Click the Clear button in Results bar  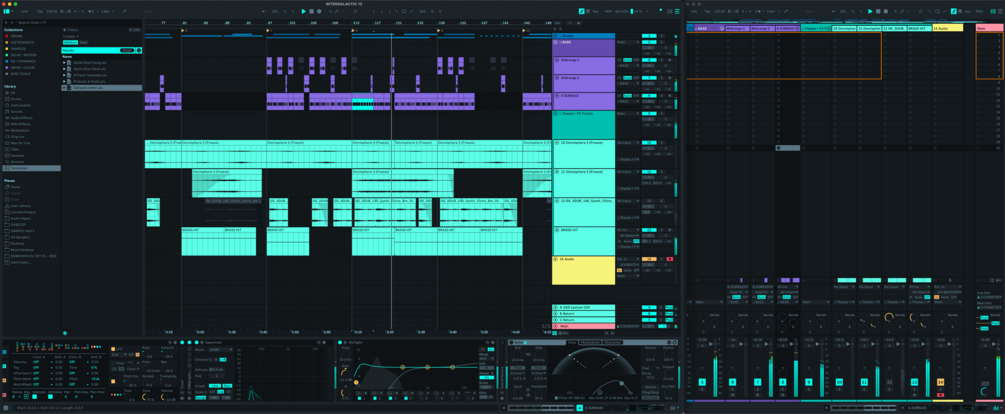[x=126, y=50]
